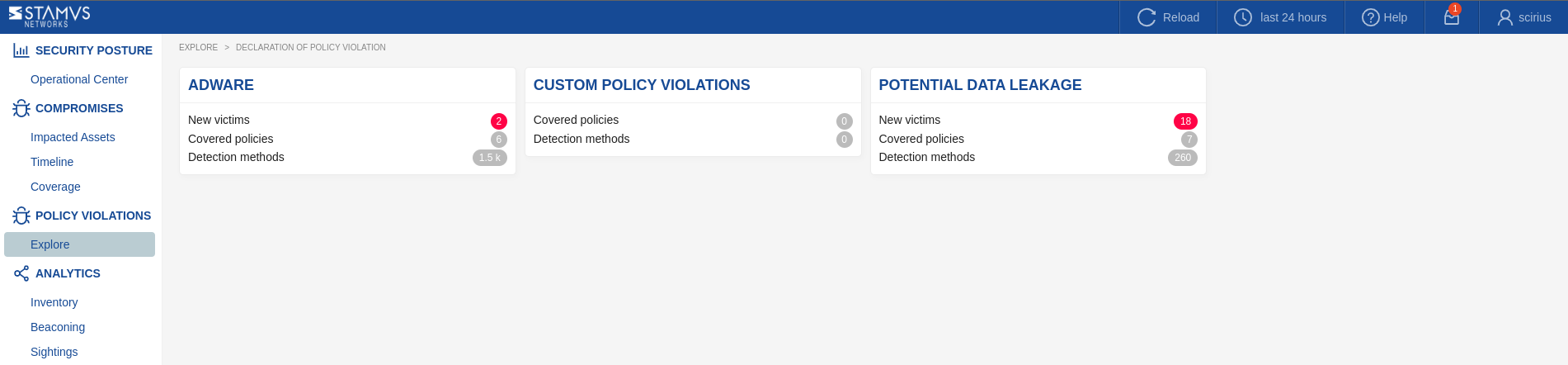The width and height of the screenshot is (1568, 365).
Task: Go to Impacted Assets
Action: 73,137
